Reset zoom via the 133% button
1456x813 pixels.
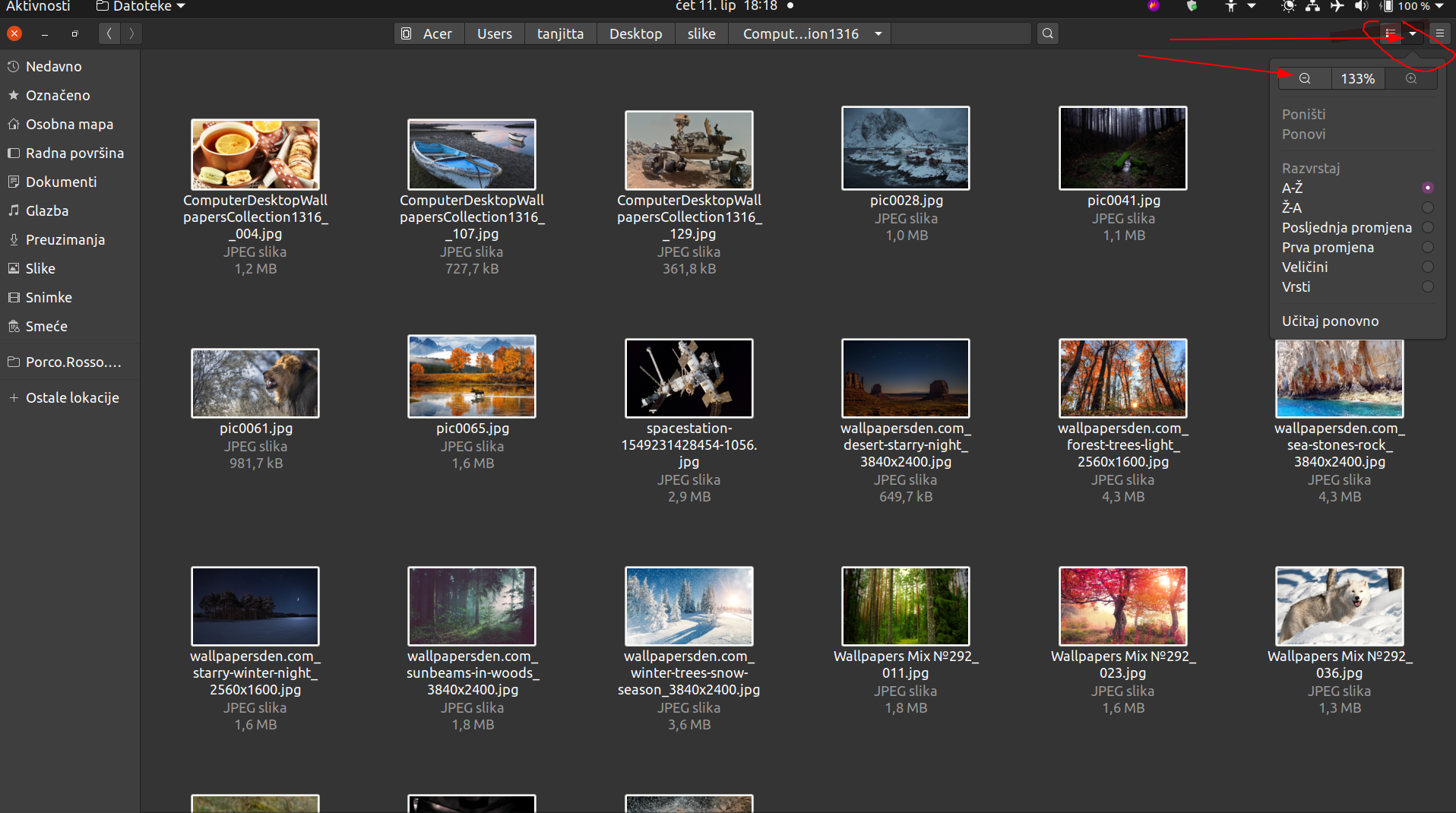(x=1358, y=78)
